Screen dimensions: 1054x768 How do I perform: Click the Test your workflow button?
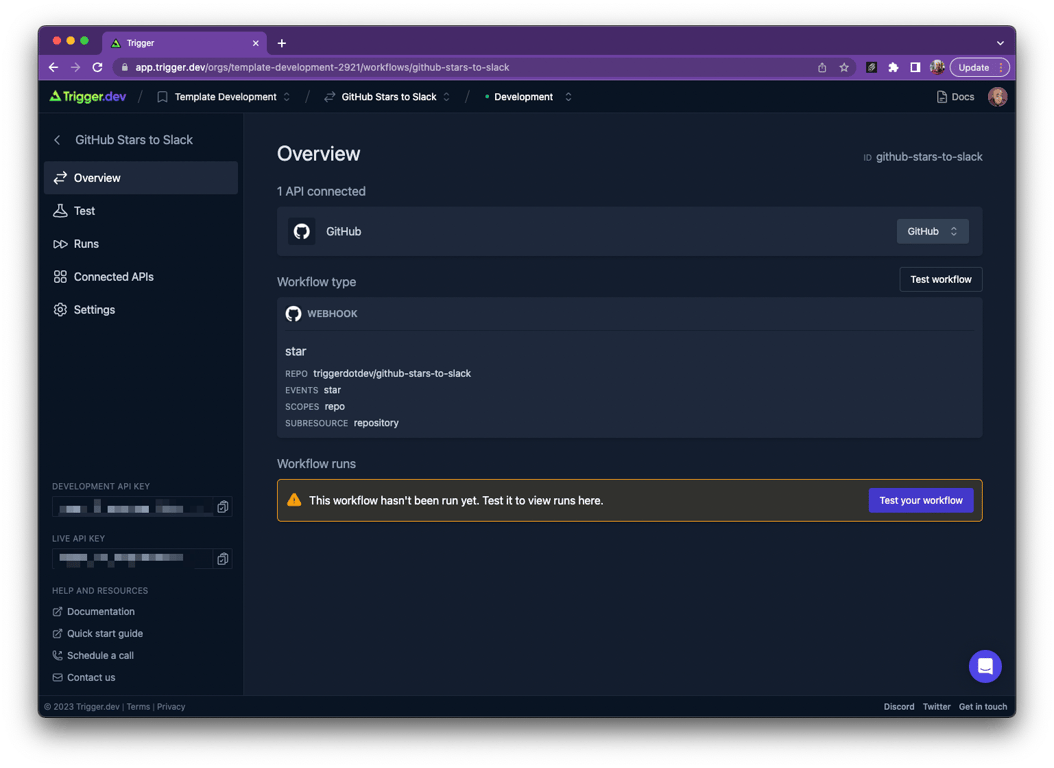tap(921, 501)
